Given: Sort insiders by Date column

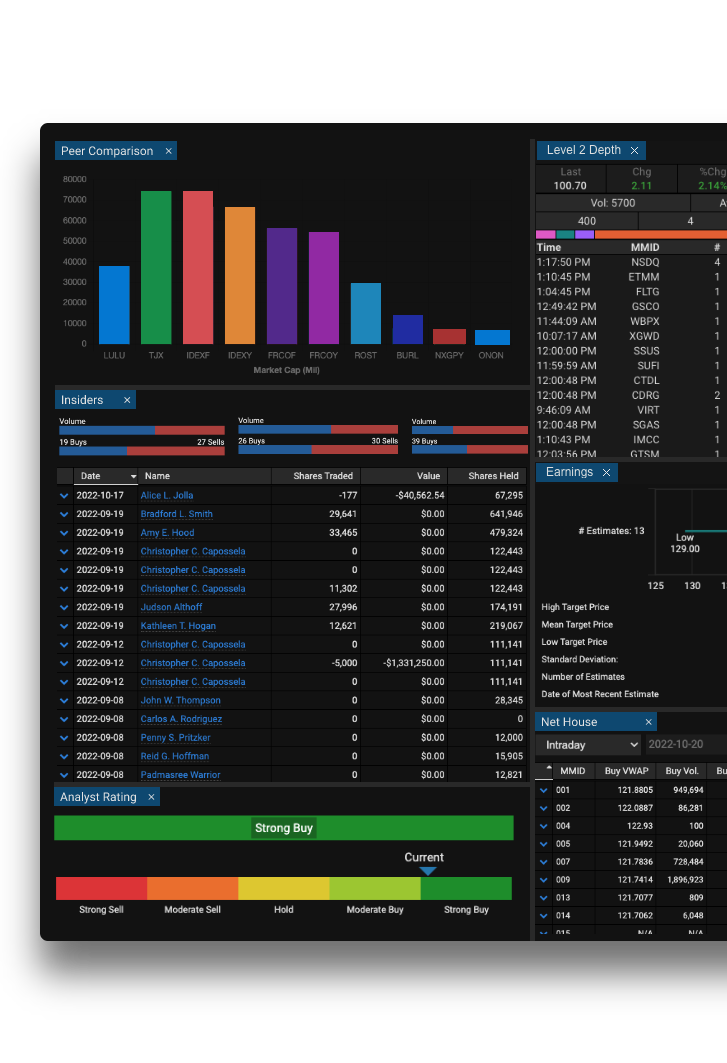Looking at the screenshot, I should 105,476.
